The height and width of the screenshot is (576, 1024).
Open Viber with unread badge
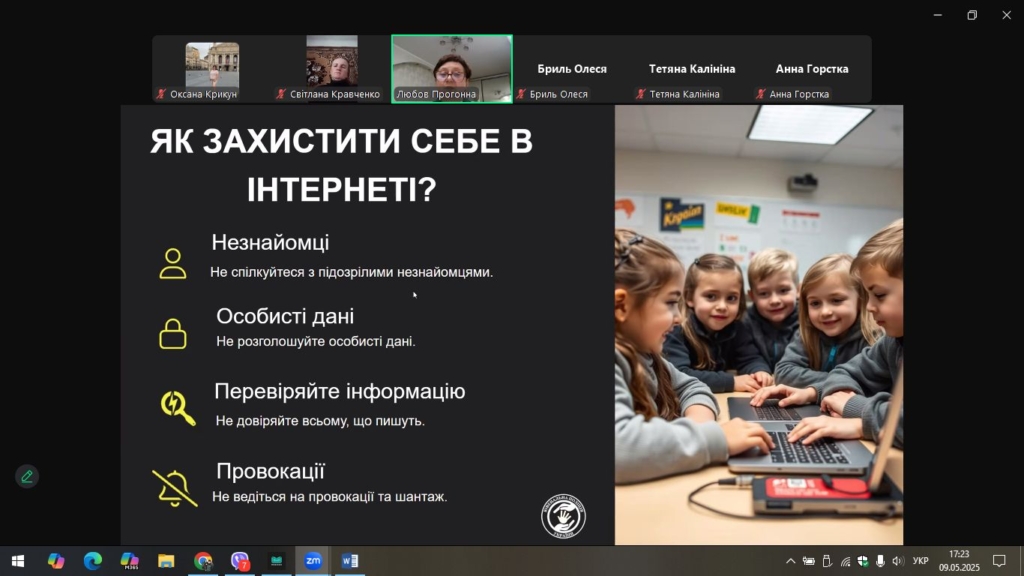click(x=240, y=561)
